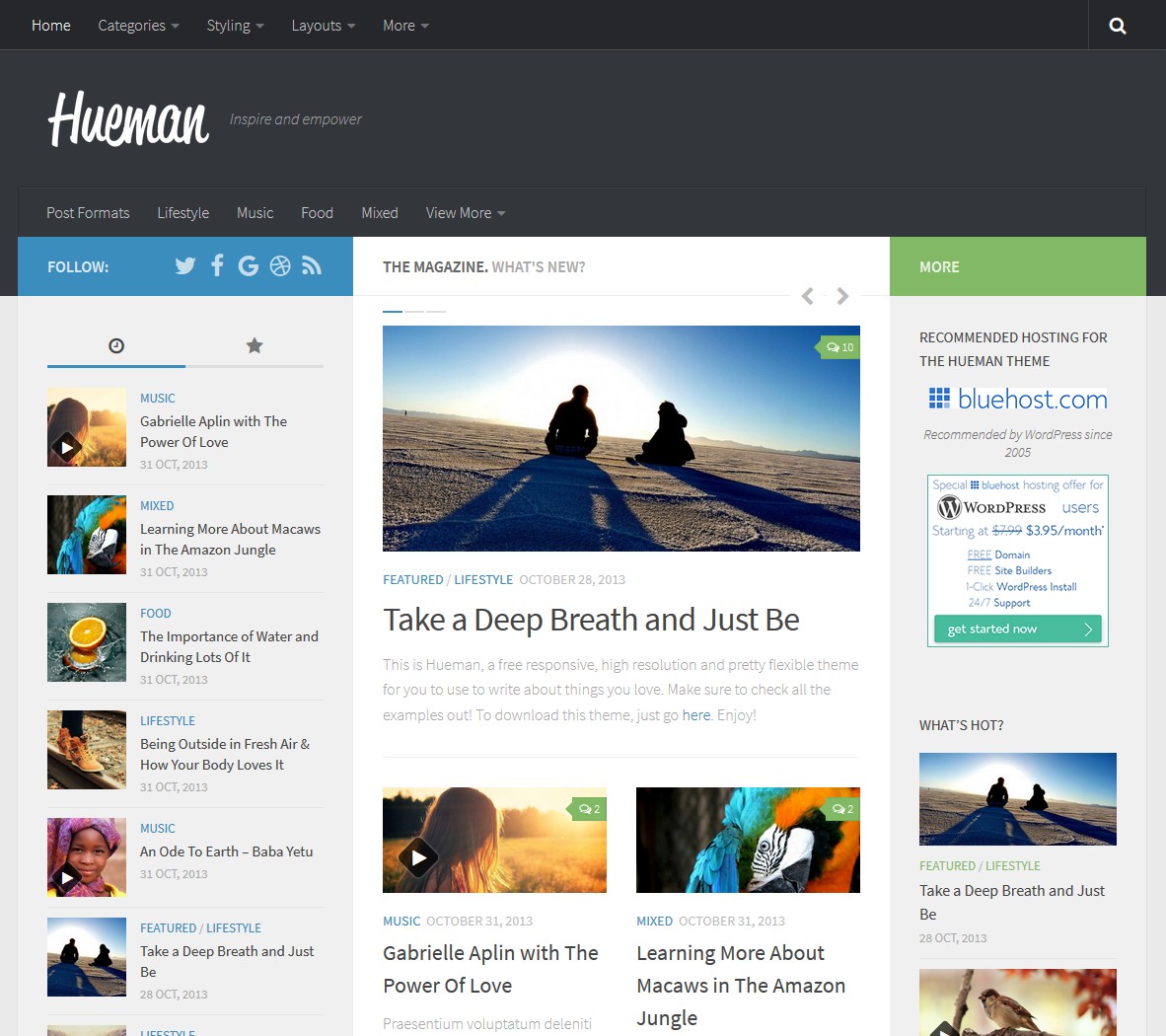Open the search magnifier icon

pos(1117,26)
